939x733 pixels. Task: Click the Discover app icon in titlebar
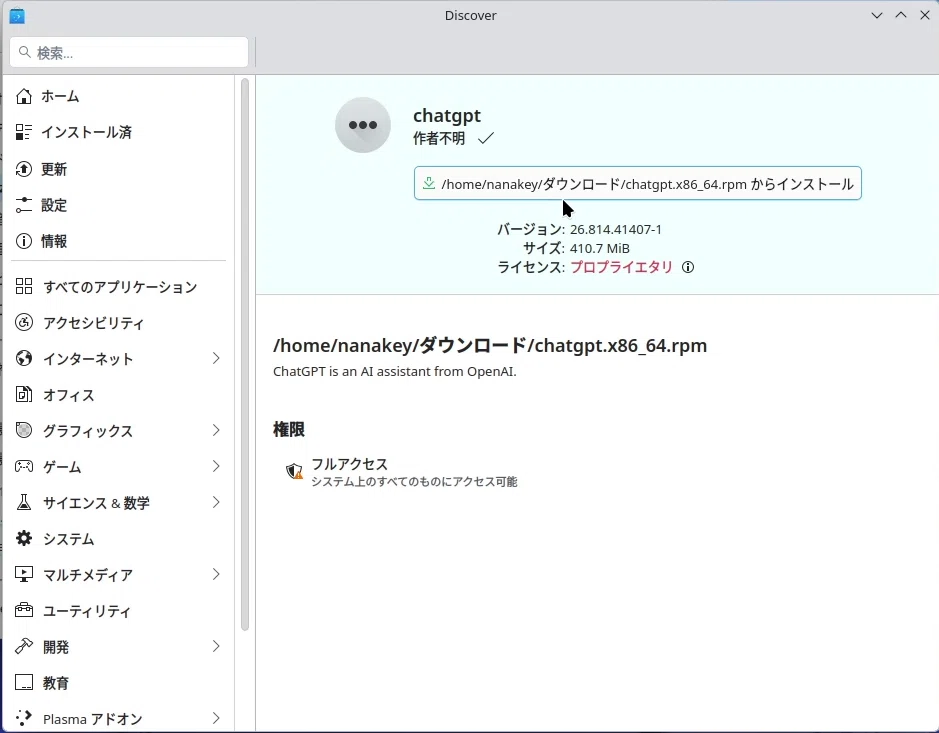(17, 16)
